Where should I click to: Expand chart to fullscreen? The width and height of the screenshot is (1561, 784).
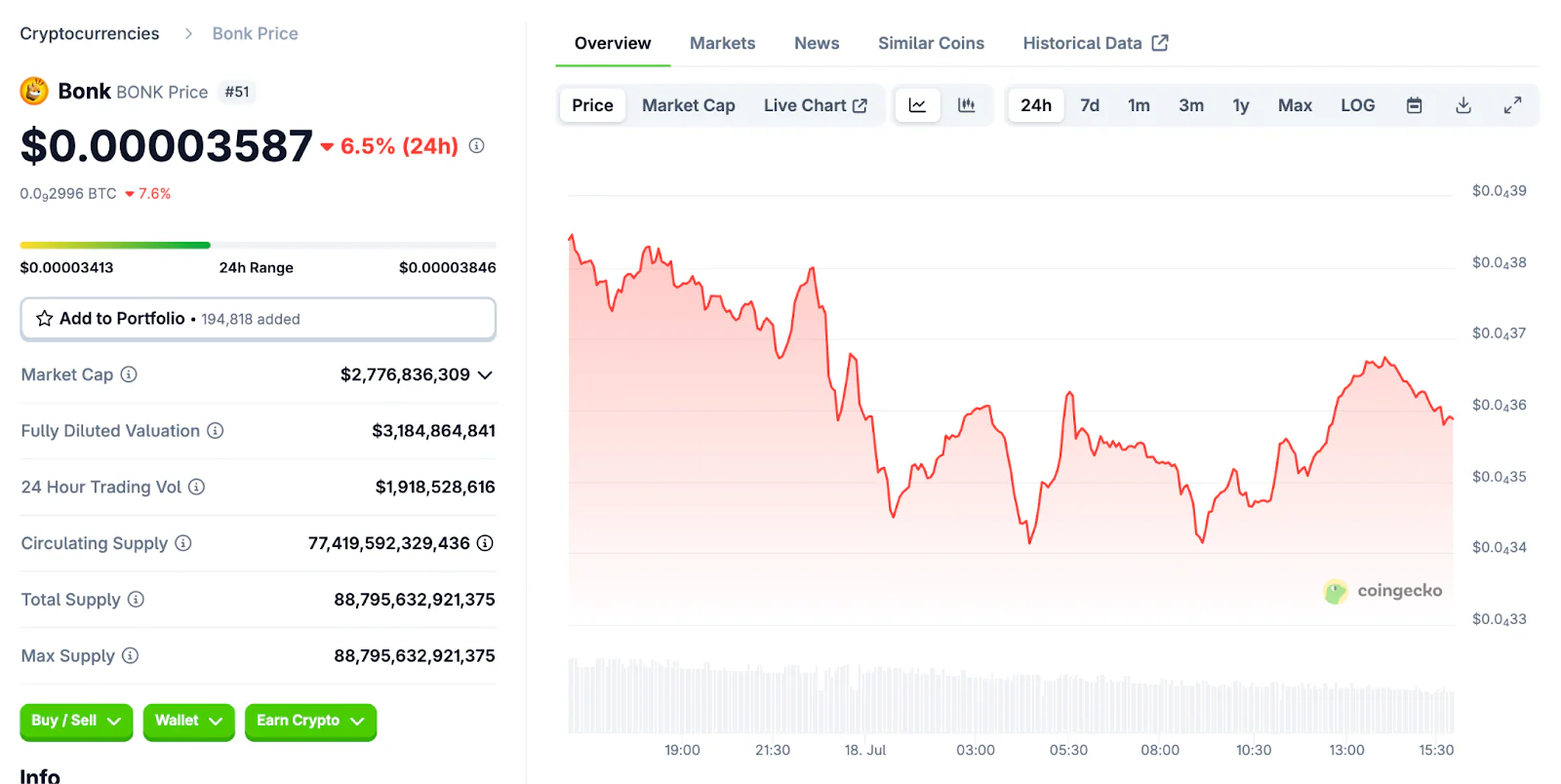point(1512,105)
